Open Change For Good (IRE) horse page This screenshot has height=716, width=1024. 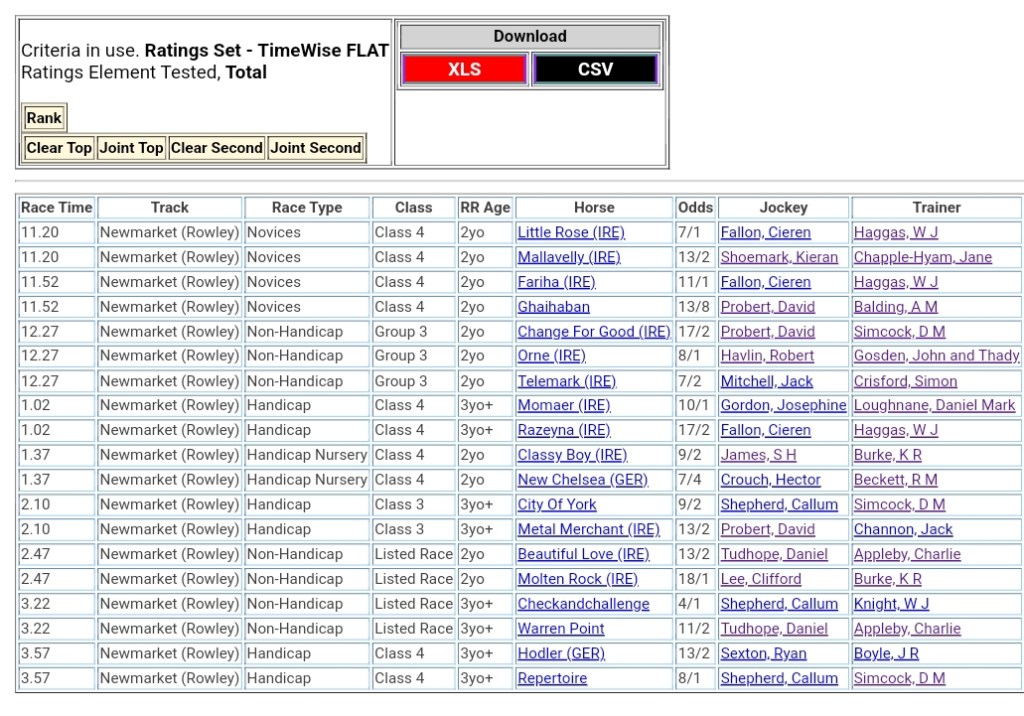pos(593,332)
